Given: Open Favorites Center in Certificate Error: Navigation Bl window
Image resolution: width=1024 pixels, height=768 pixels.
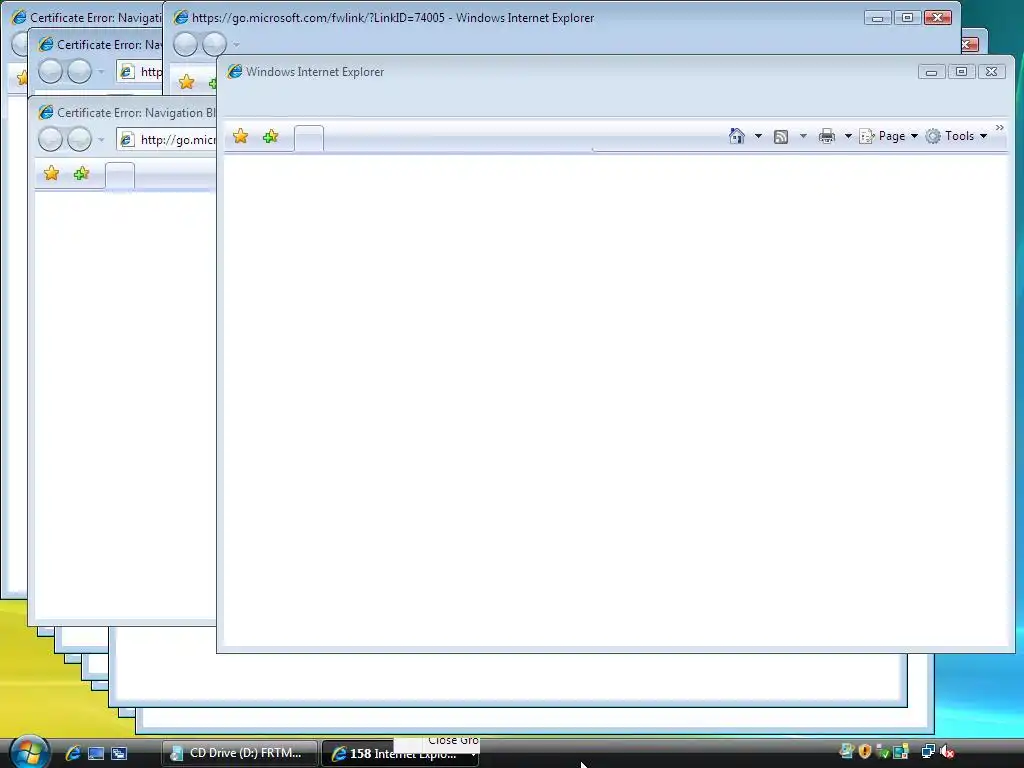Looking at the screenshot, I should (x=51, y=173).
